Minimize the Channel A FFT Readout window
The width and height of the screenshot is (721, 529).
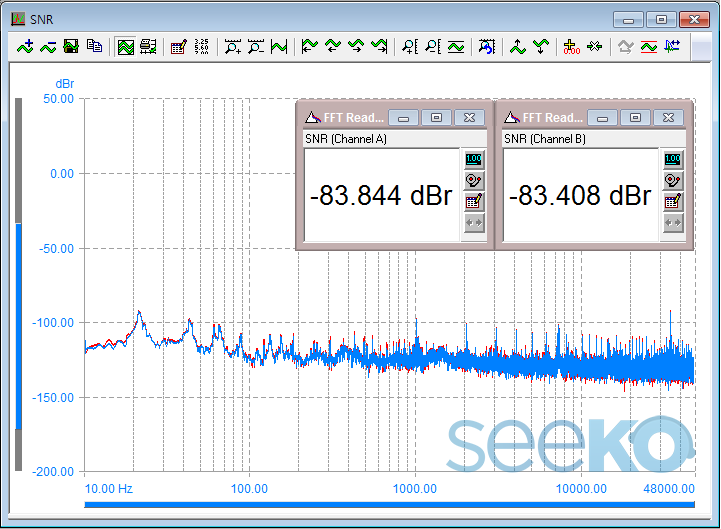pos(403,118)
